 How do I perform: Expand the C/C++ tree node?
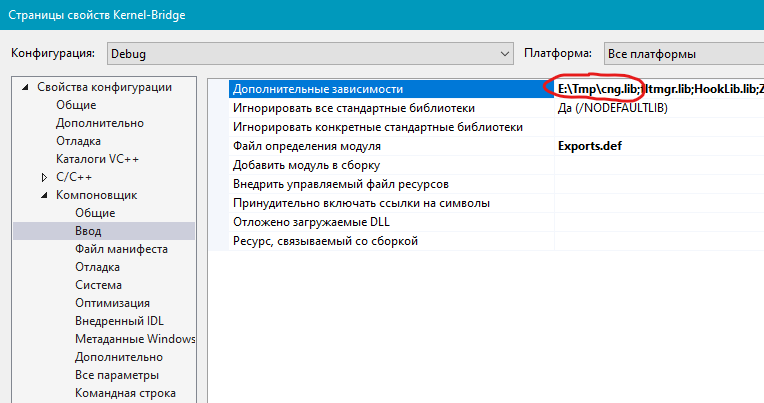point(44,177)
